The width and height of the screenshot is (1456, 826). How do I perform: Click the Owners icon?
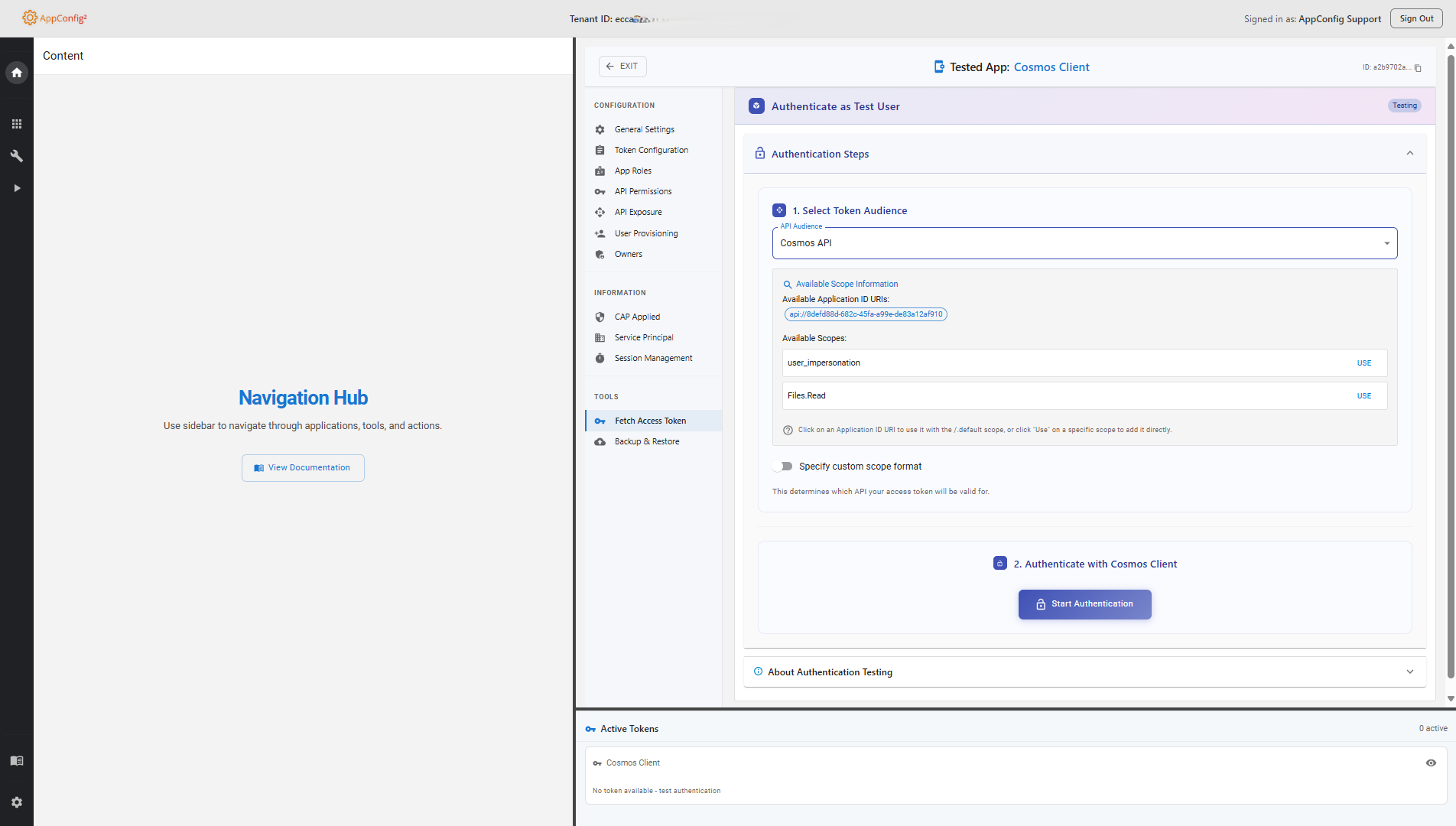coord(600,255)
